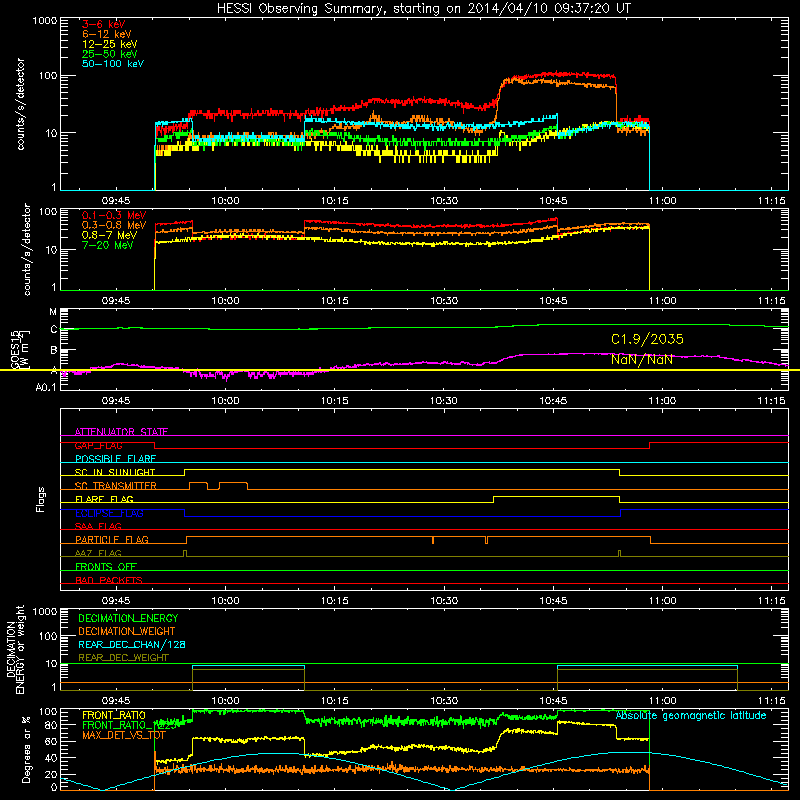The height and width of the screenshot is (800, 800).
Task: Select the orange 6-12 keV legend label
Action: tap(106, 34)
